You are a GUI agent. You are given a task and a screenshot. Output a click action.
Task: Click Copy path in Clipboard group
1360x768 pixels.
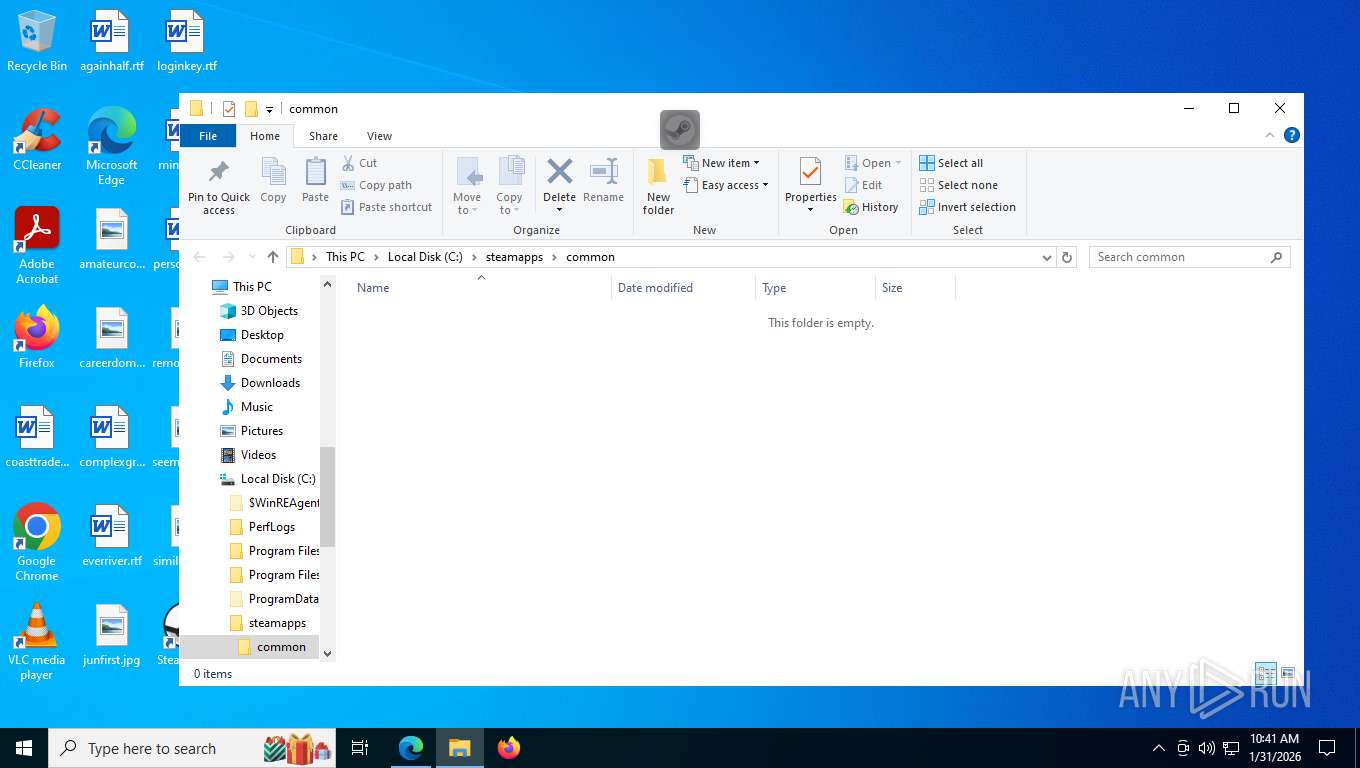coord(376,185)
